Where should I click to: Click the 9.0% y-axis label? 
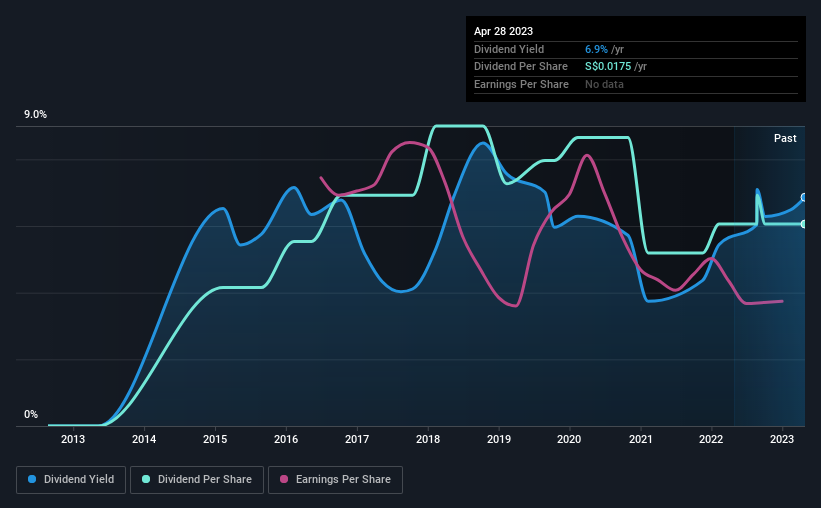[x=35, y=115]
